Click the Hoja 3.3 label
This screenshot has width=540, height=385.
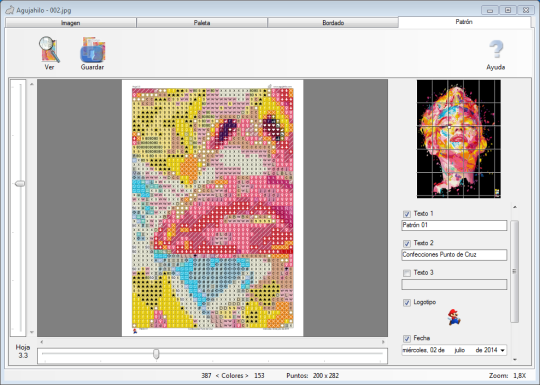point(23,351)
